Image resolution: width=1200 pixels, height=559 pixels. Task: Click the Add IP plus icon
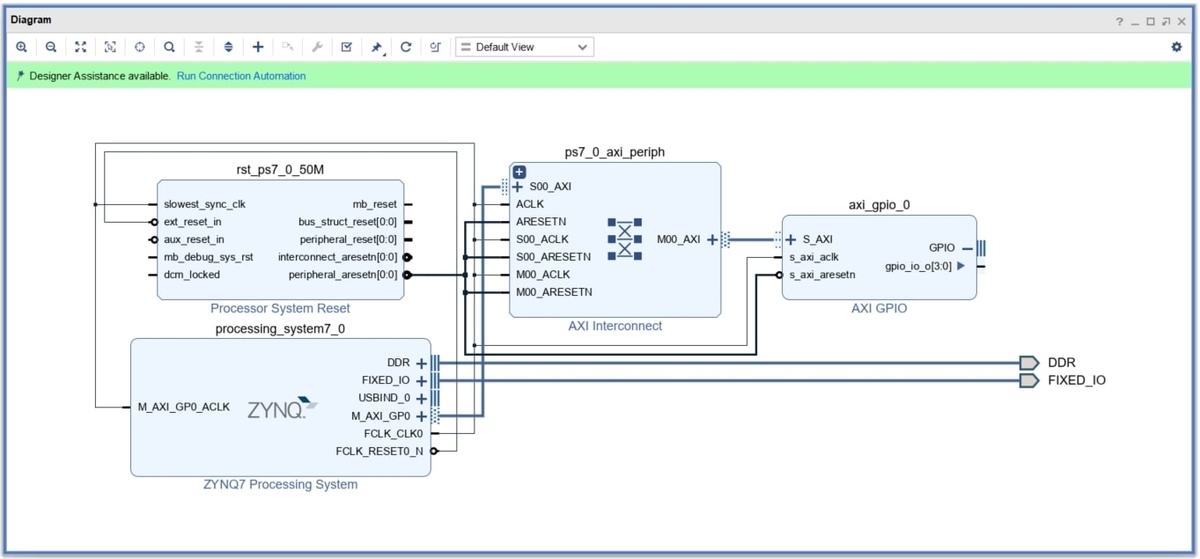pos(258,47)
